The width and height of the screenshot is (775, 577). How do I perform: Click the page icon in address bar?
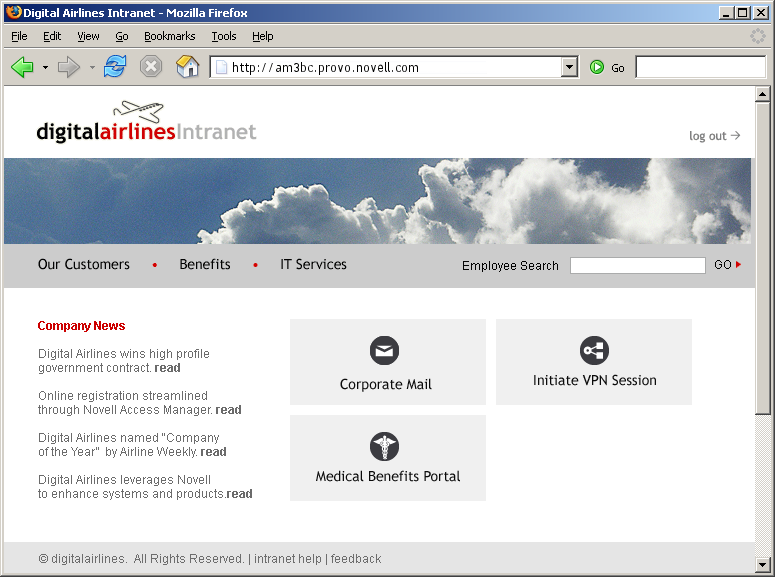[x=221, y=67]
